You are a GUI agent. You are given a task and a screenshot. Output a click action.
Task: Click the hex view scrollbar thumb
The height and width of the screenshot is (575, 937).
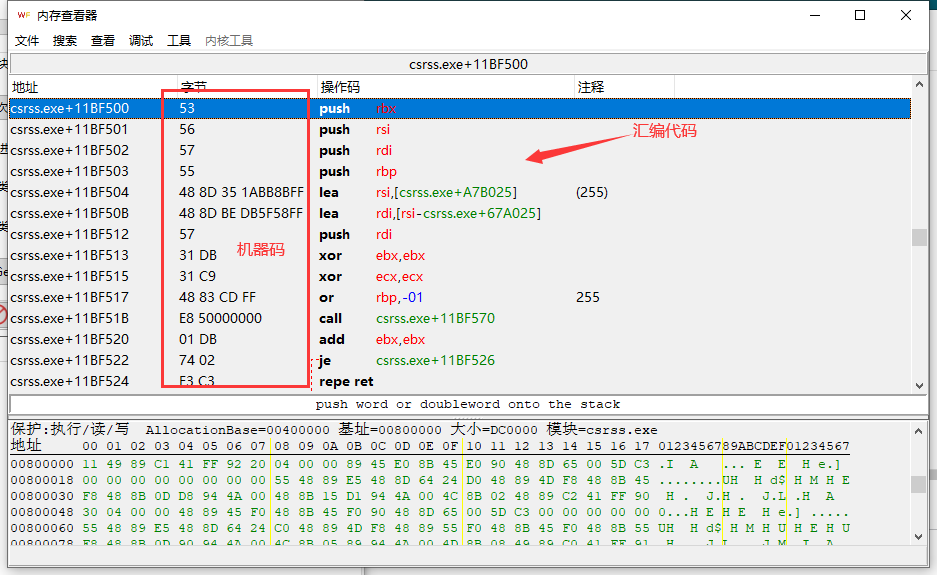919,484
